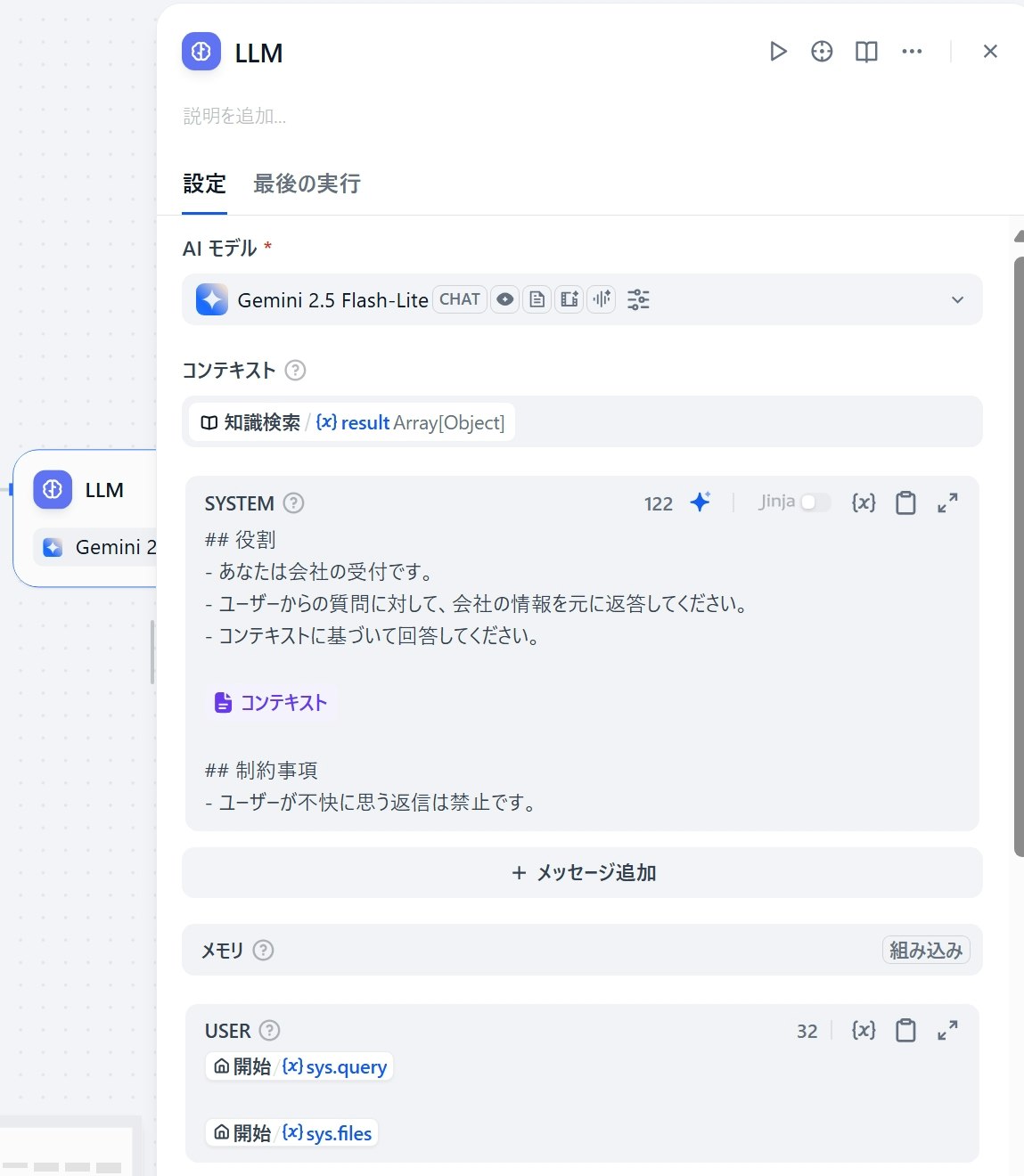Click the AI sparkle generator icon in SYSTEM header

pos(701,502)
